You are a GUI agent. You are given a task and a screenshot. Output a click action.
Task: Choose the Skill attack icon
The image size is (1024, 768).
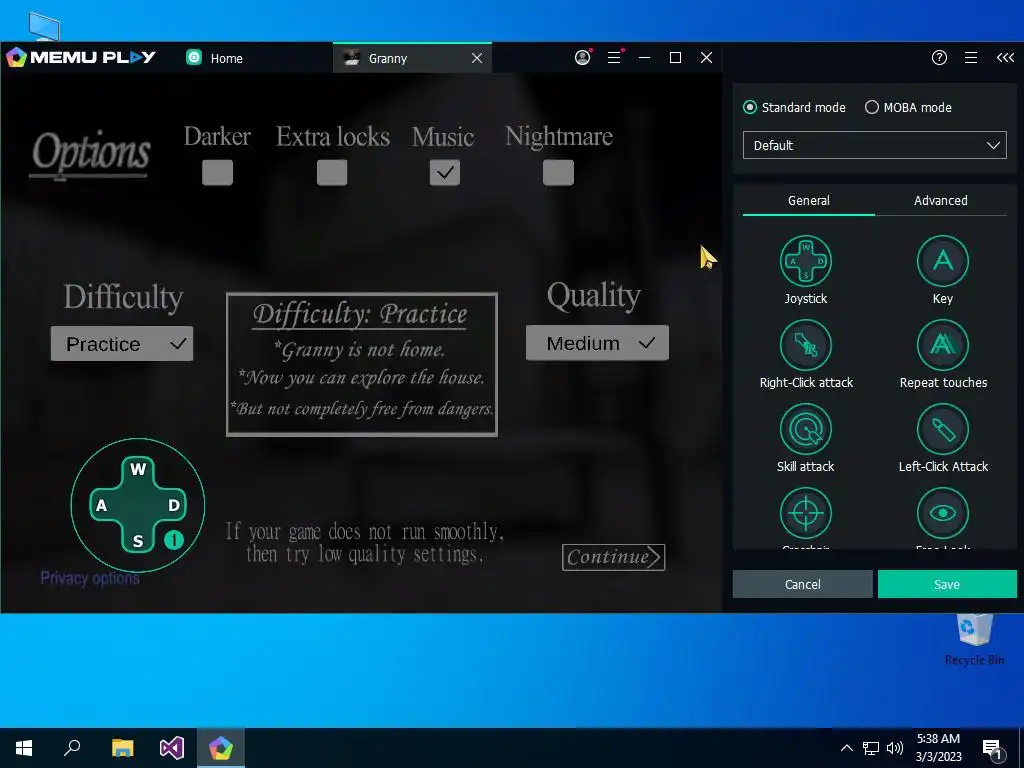click(x=805, y=429)
